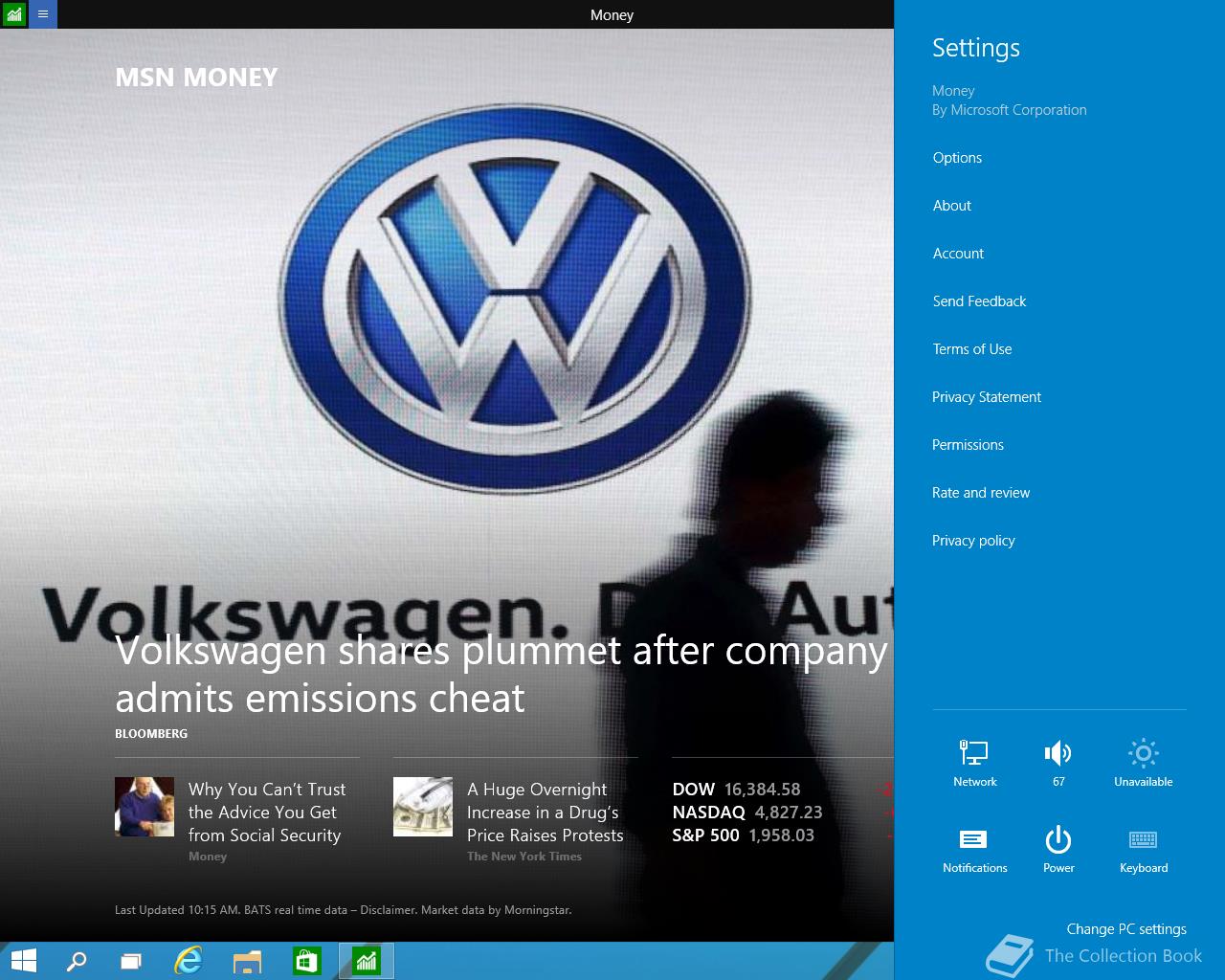Click the MSN MONEY header title
The image size is (1225, 980).
(x=196, y=78)
